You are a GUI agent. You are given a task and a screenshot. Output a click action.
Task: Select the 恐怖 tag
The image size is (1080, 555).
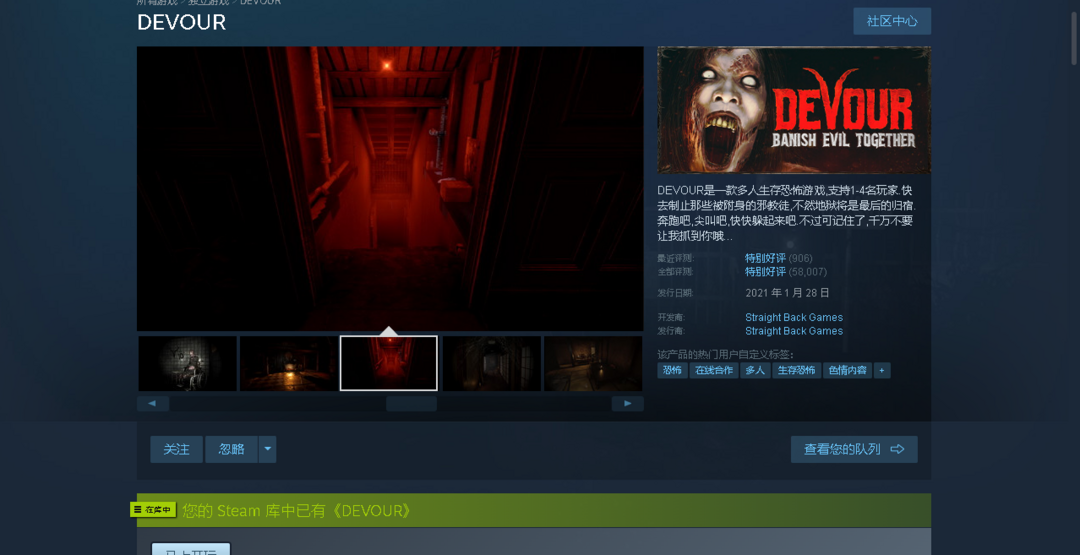click(x=672, y=370)
